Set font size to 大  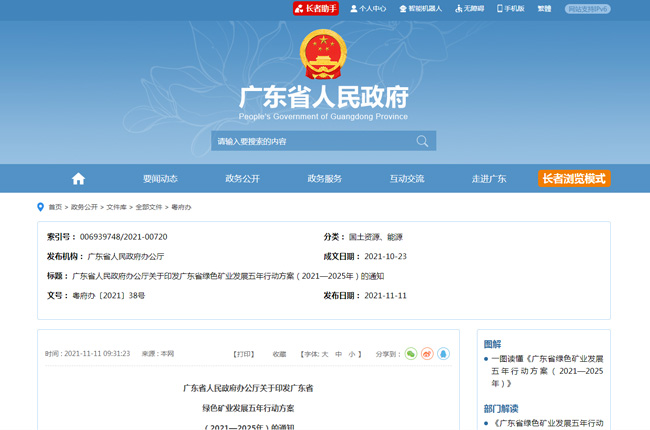[325, 354]
